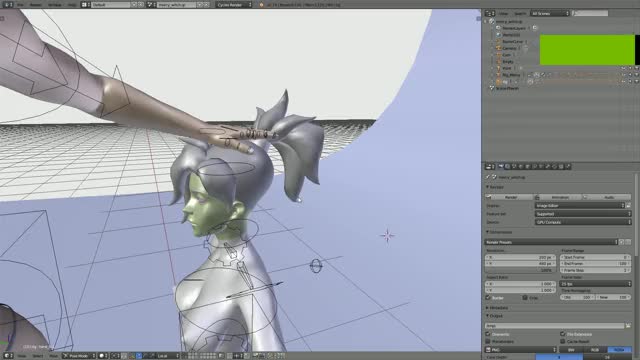Click the RenderLayers icon in outliner
This screenshot has width=640, height=360.
(x=498, y=28)
